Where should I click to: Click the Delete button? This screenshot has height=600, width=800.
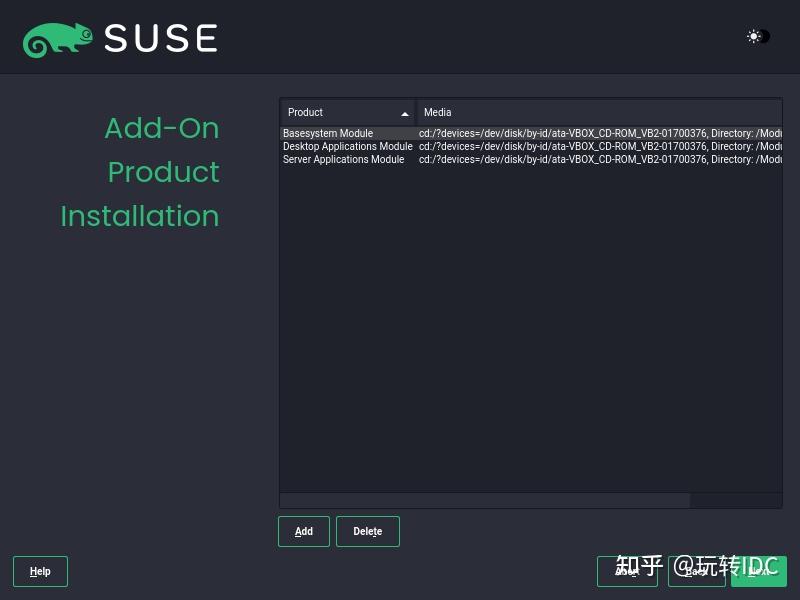coord(367,531)
